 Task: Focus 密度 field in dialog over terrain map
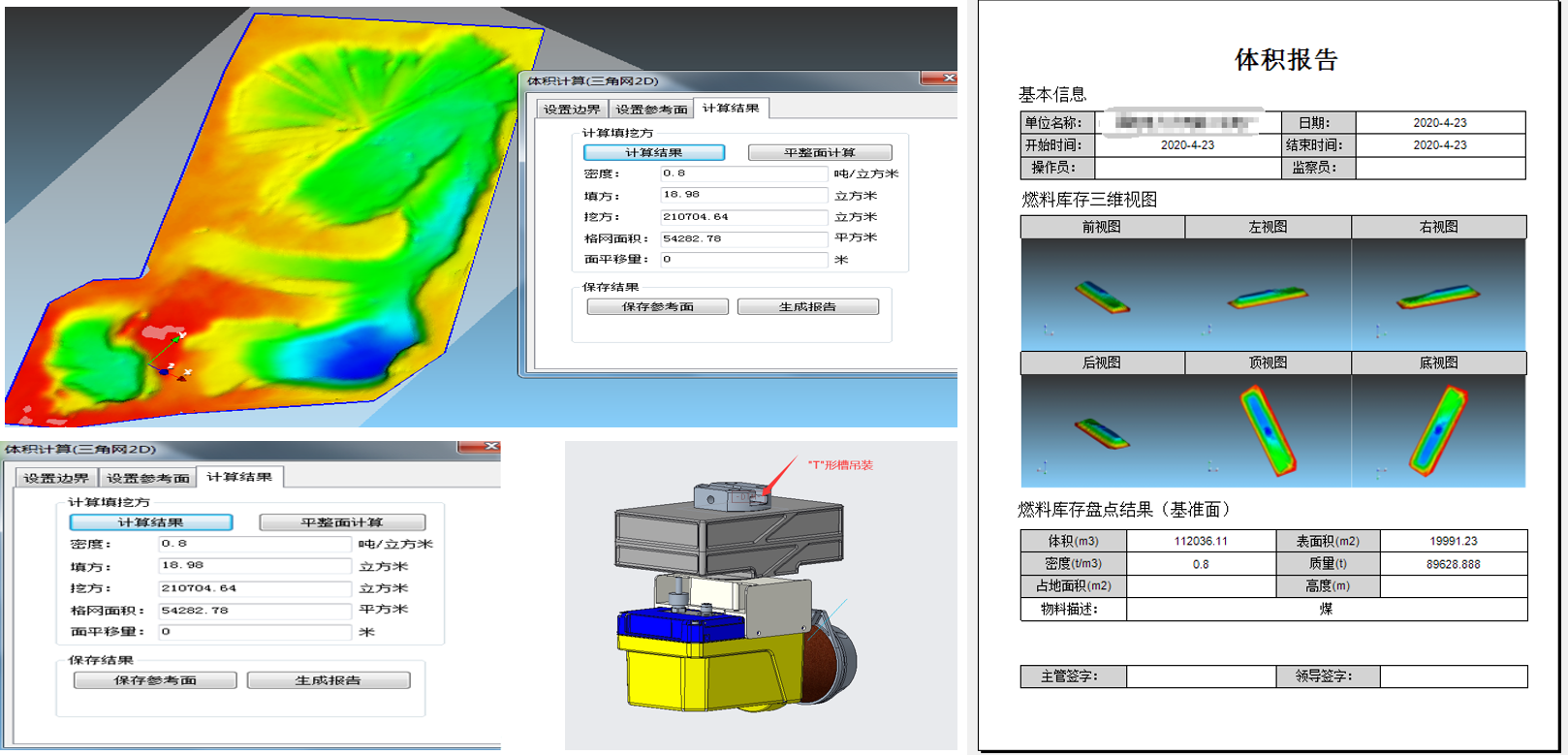(x=744, y=173)
